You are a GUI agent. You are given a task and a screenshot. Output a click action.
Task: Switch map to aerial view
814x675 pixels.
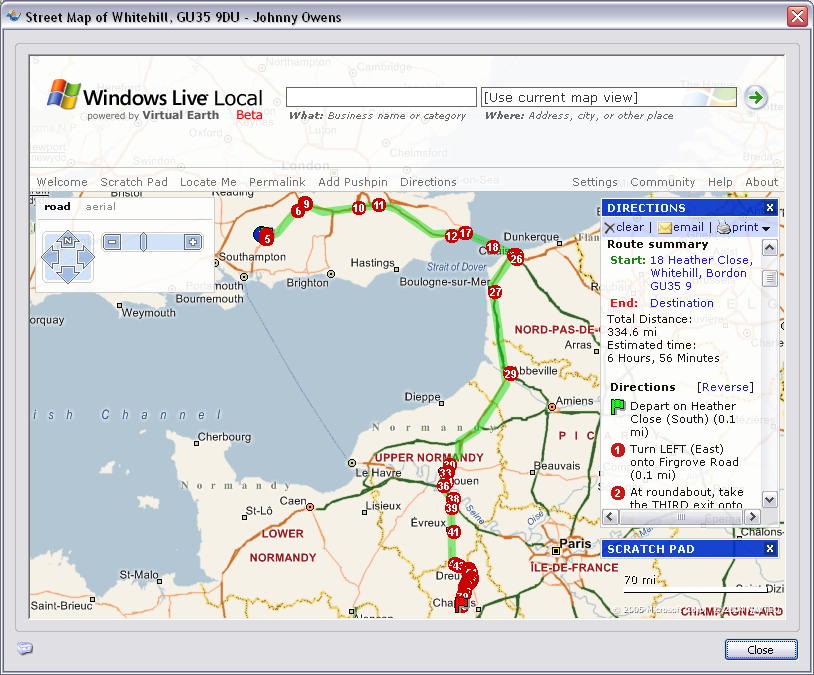[101, 207]
